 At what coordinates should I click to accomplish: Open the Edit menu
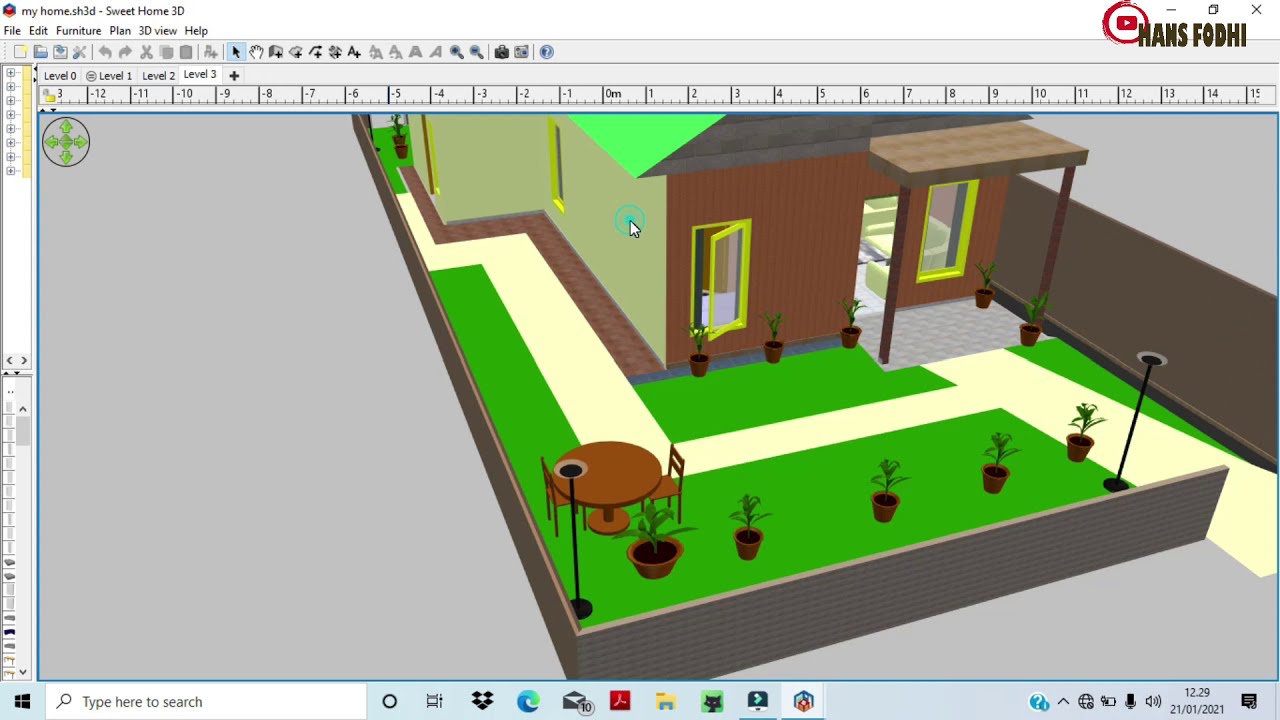click(x=38, y=31)
